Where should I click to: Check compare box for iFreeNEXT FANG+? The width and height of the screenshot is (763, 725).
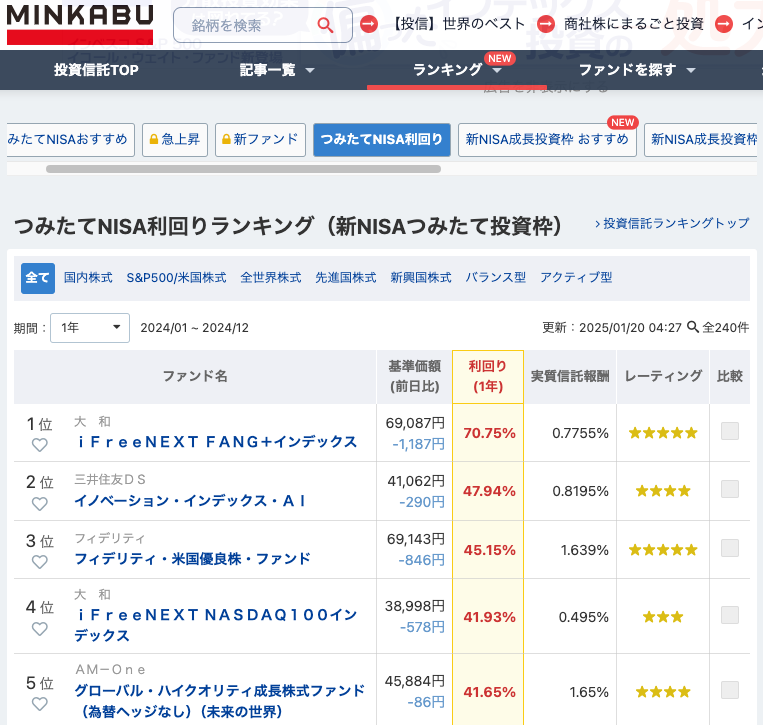tap(729, 431)
